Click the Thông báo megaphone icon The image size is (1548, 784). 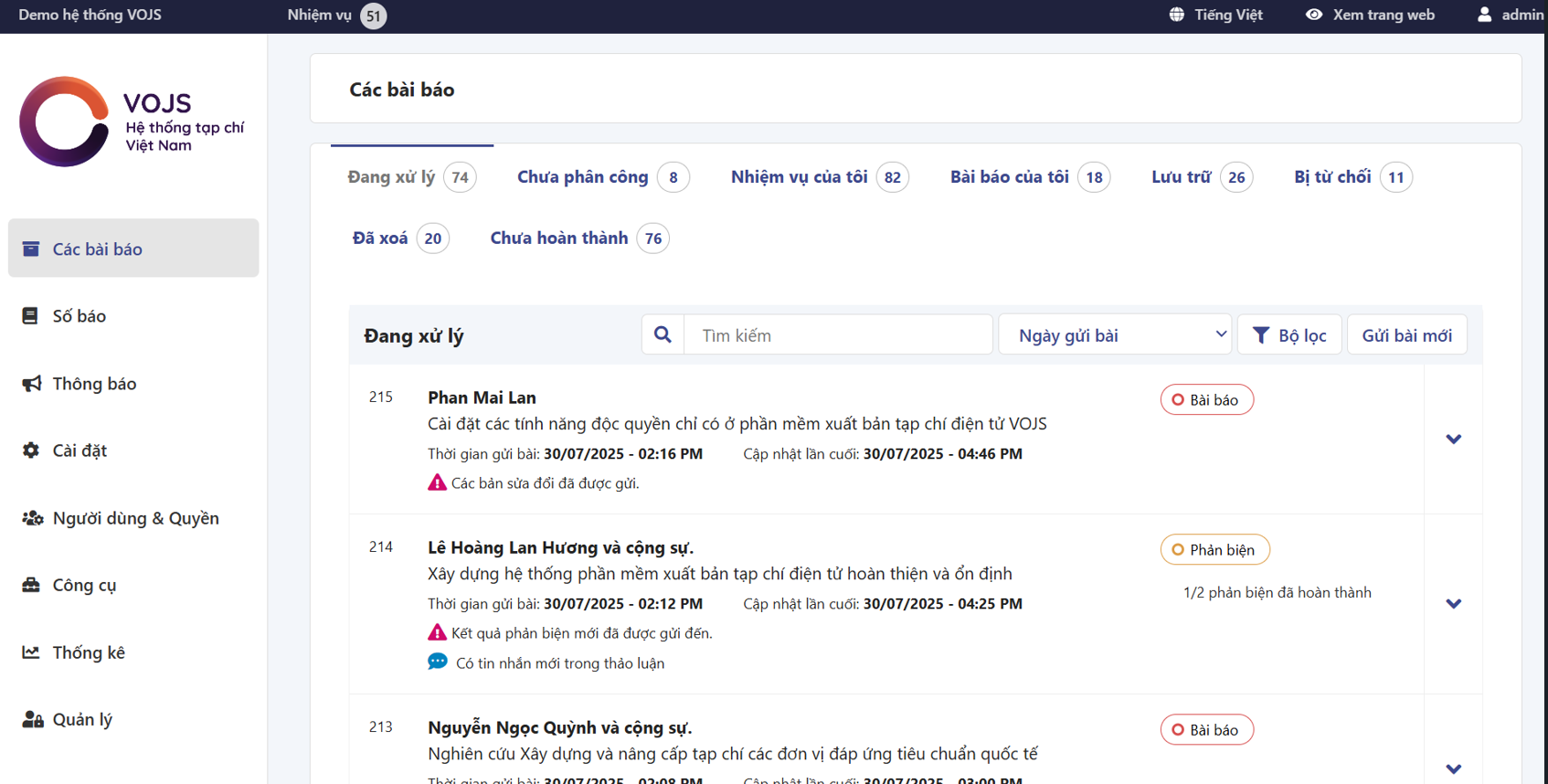point(31,384)
